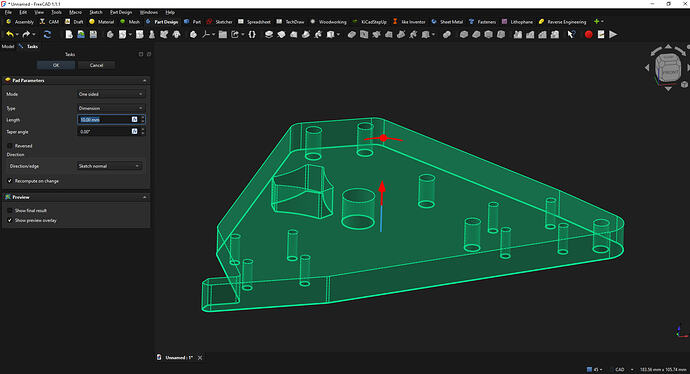Open the Undo history dropdown arrow
Screen dimensions: 690x374
(17, 35)
